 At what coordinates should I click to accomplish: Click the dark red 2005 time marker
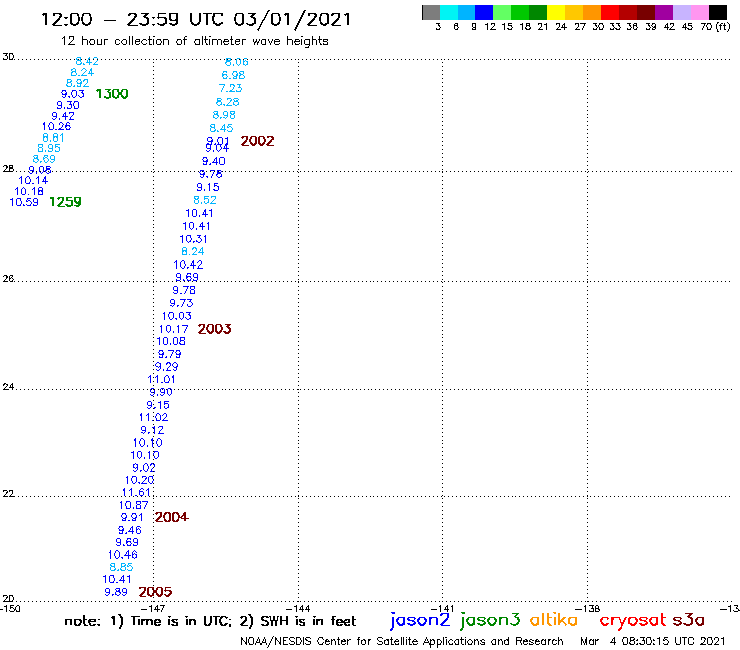coord(155,592)
